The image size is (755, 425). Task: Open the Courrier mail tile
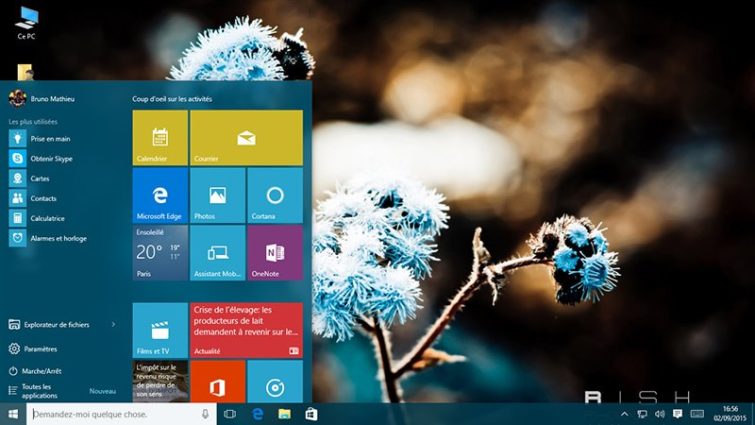(x=247, y=138)
